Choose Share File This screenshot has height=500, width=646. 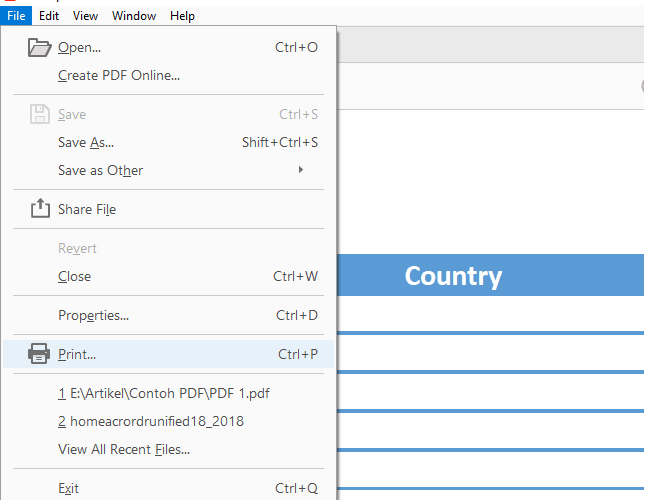[168, 209]
